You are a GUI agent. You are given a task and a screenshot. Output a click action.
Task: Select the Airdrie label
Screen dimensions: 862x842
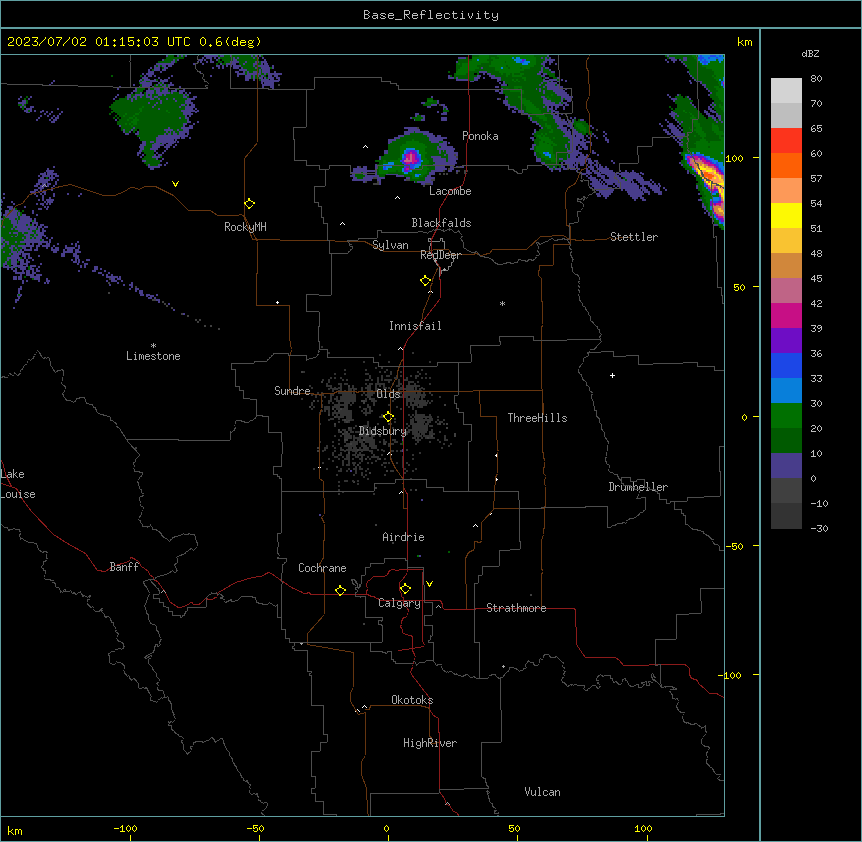[x=403, y=537]
